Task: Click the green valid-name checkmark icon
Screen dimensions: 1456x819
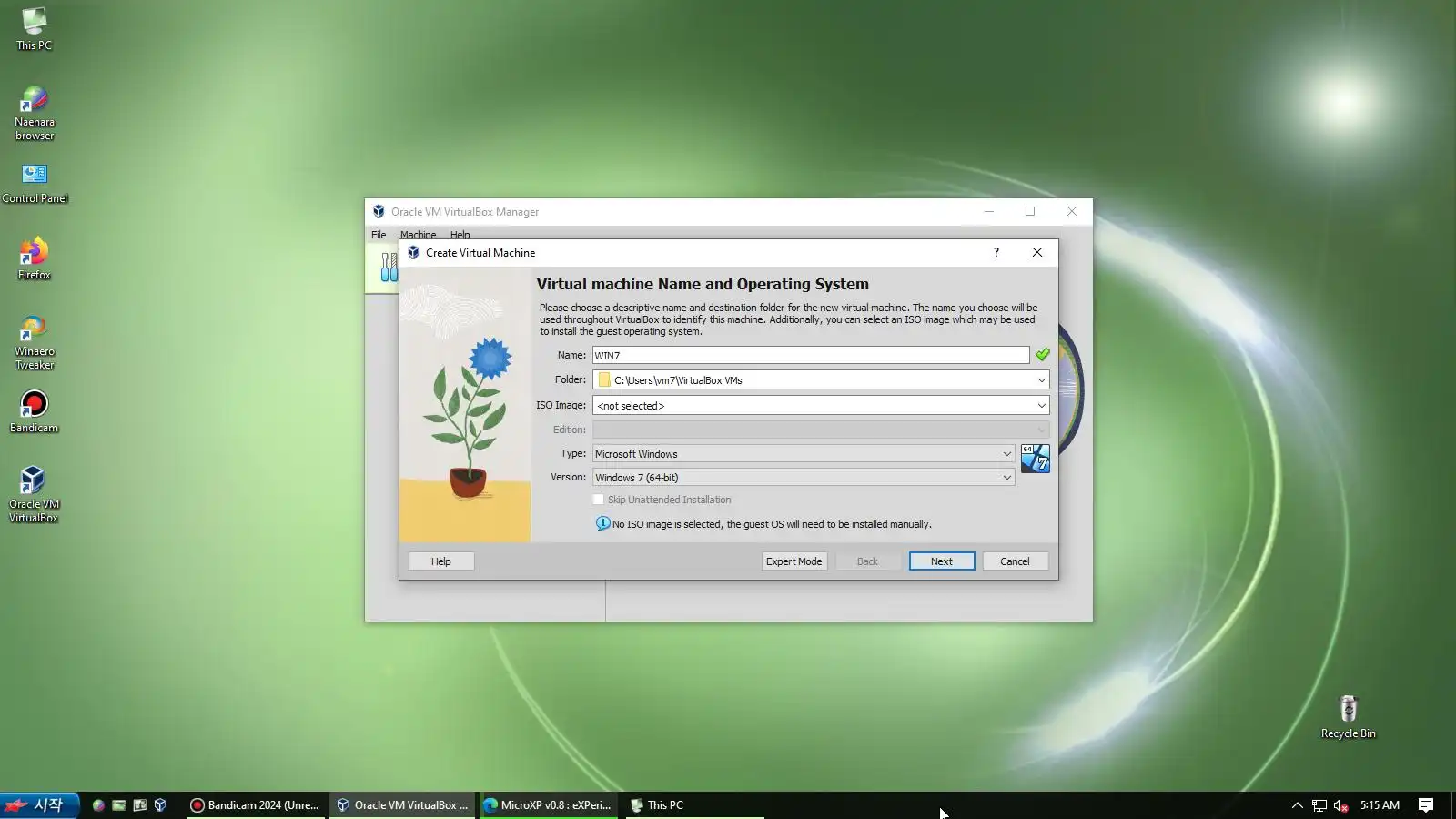Action: point(1042,354)
